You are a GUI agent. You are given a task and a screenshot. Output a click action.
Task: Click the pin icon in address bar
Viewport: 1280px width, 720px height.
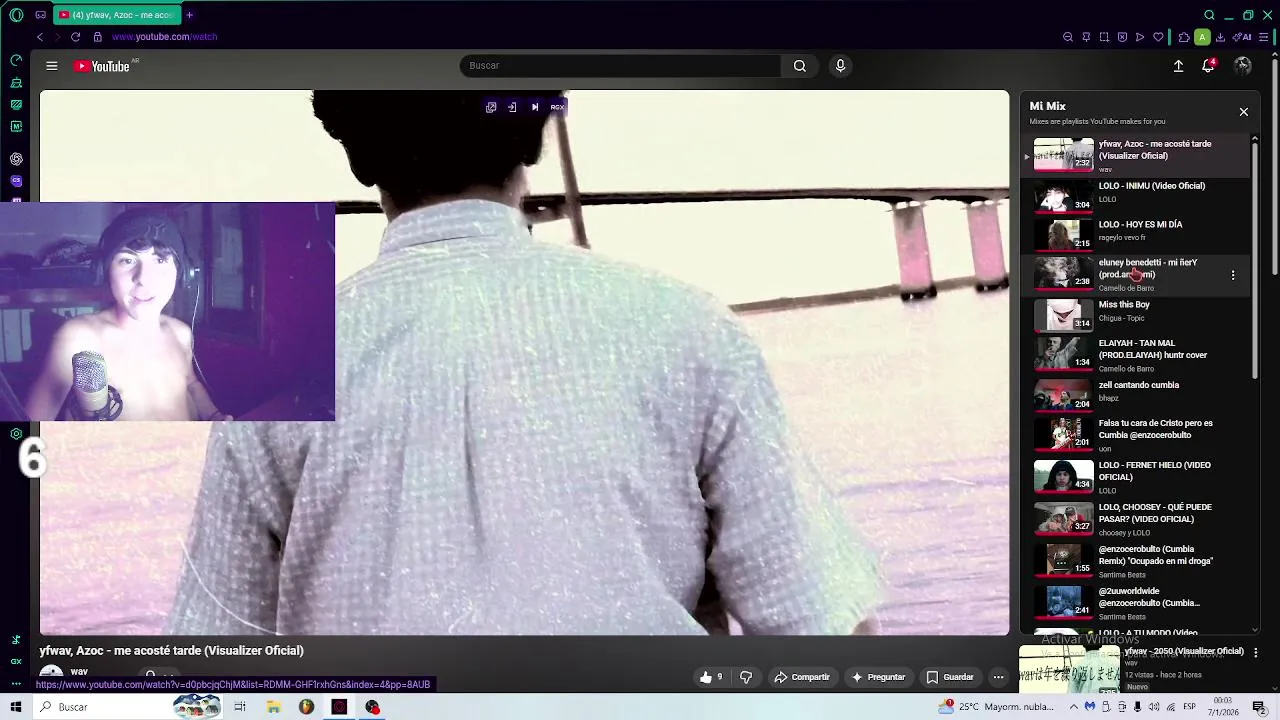point(1086,37)
